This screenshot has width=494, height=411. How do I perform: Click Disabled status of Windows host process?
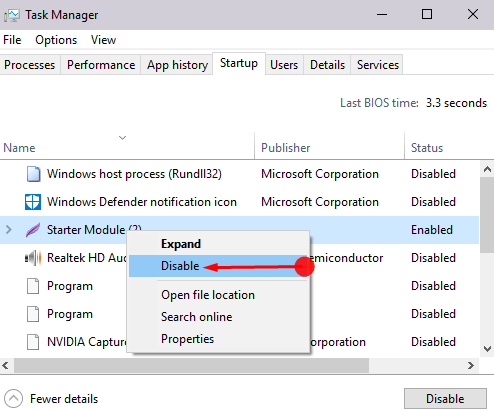pyautogui.click(x=433, y=174)
